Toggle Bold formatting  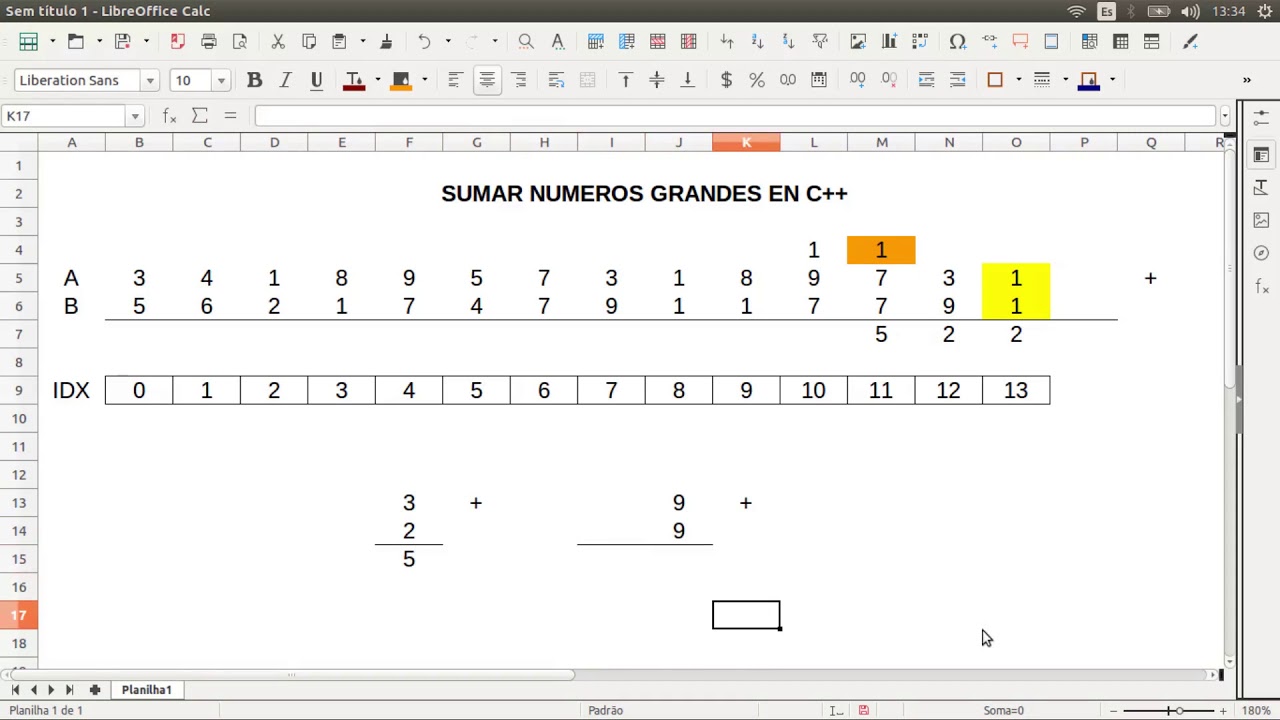point(254,80)
